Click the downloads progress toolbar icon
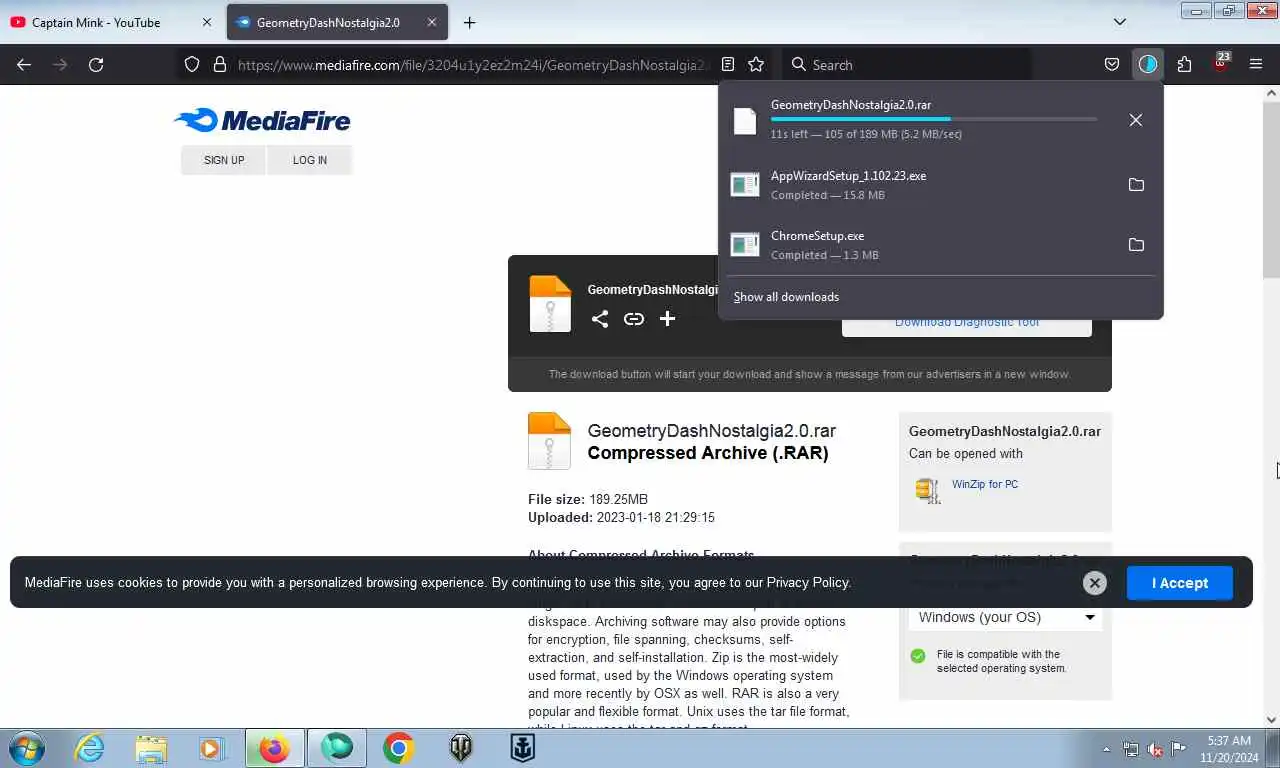This screenshot has height=768, width=1280. [1147, 64]
